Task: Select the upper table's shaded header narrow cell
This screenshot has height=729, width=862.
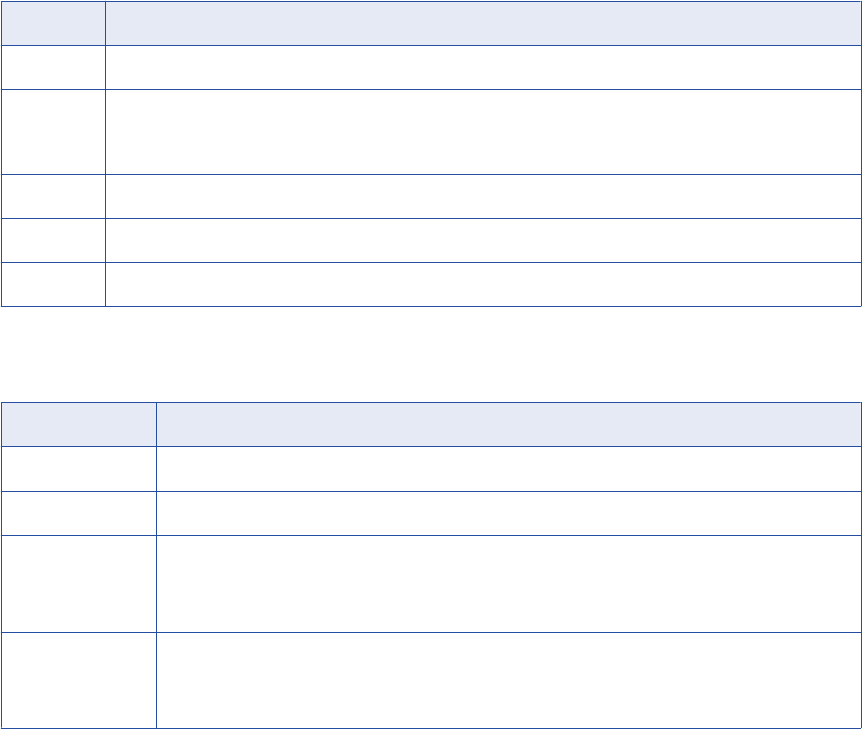Action: click(53, 24)
